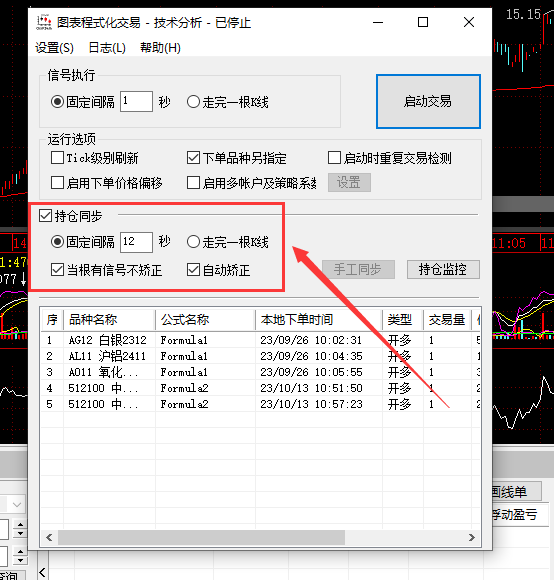
Task: Enable Tick级别刷新 checkbox
Action: (57, 158)
